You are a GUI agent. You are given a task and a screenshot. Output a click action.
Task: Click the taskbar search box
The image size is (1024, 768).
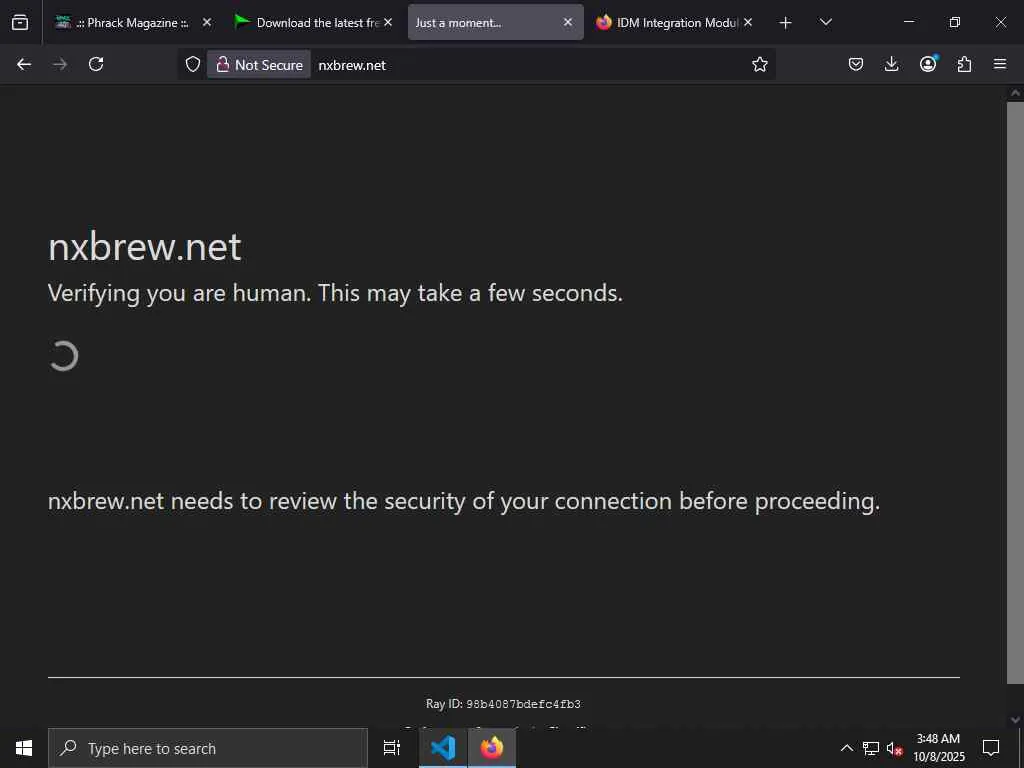208,748
